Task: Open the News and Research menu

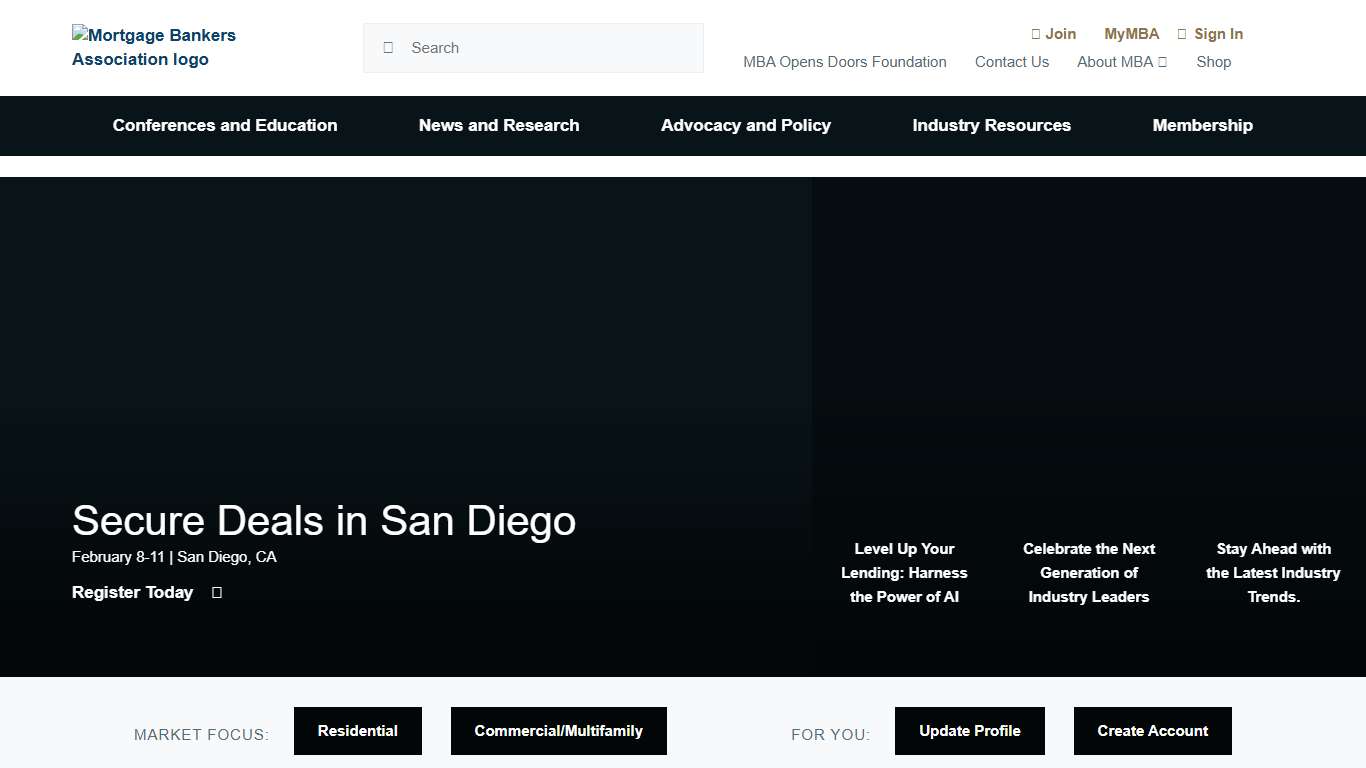Action: click(499, 126)
